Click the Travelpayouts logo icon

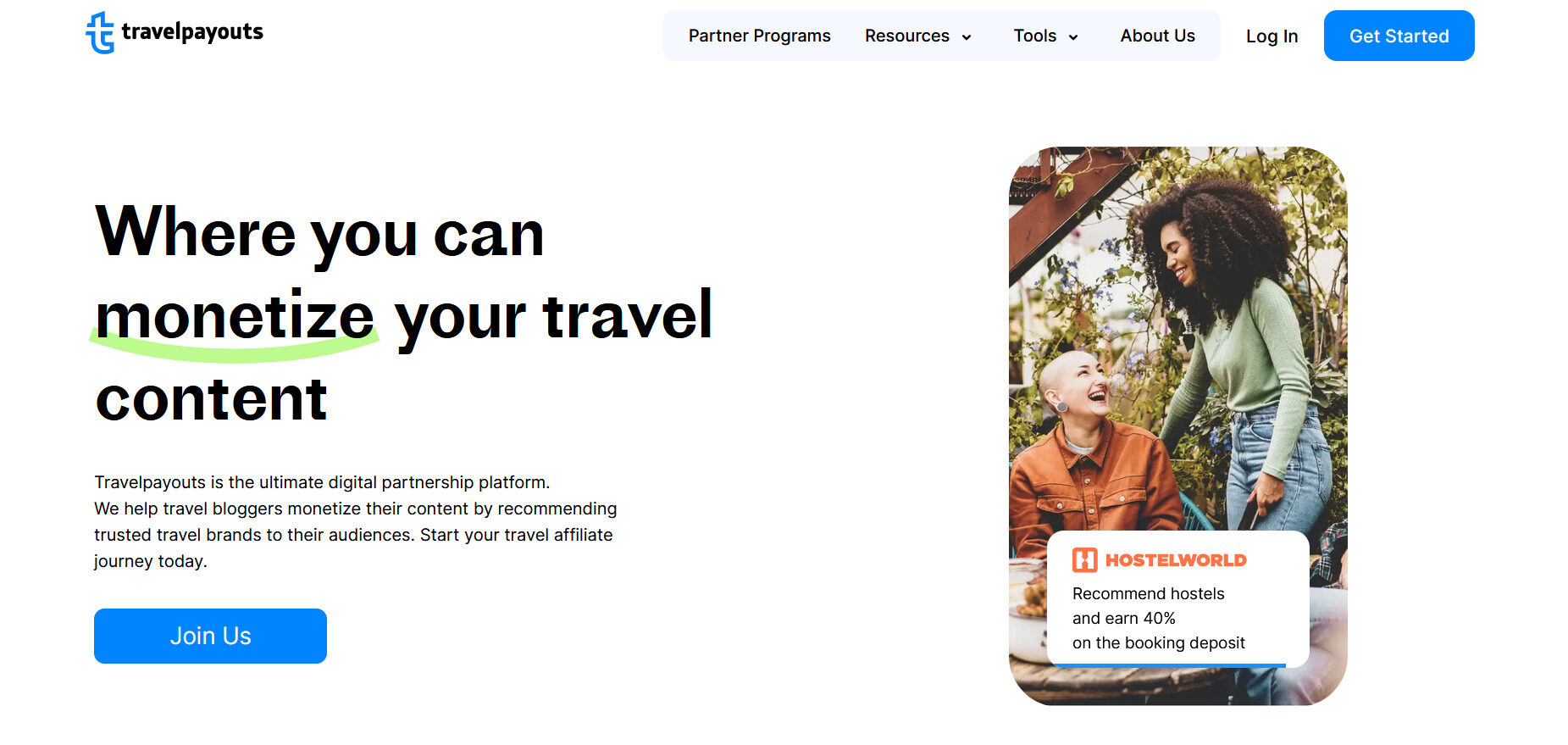pos(100,33)
